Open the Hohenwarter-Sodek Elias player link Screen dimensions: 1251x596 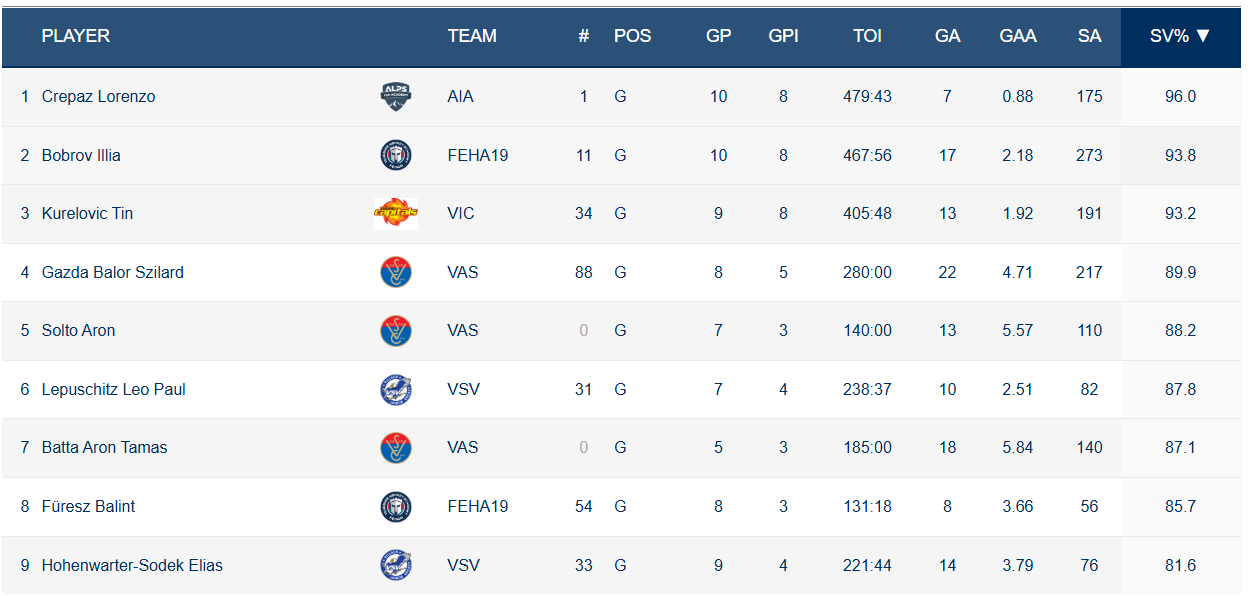(x=132, y=565)
